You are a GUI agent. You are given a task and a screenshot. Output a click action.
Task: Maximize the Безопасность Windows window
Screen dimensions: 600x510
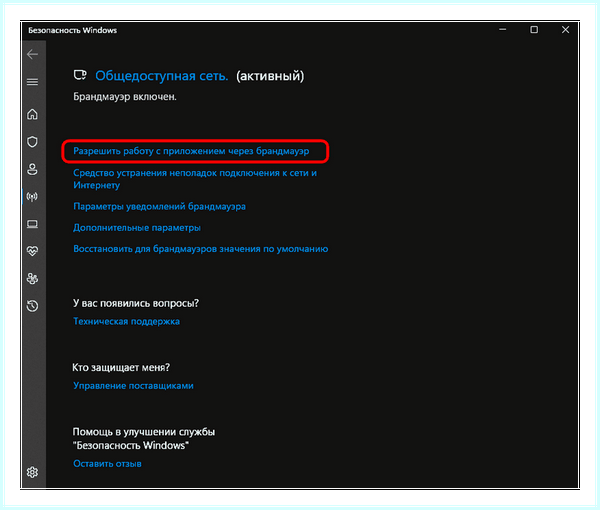coord(534,29)
